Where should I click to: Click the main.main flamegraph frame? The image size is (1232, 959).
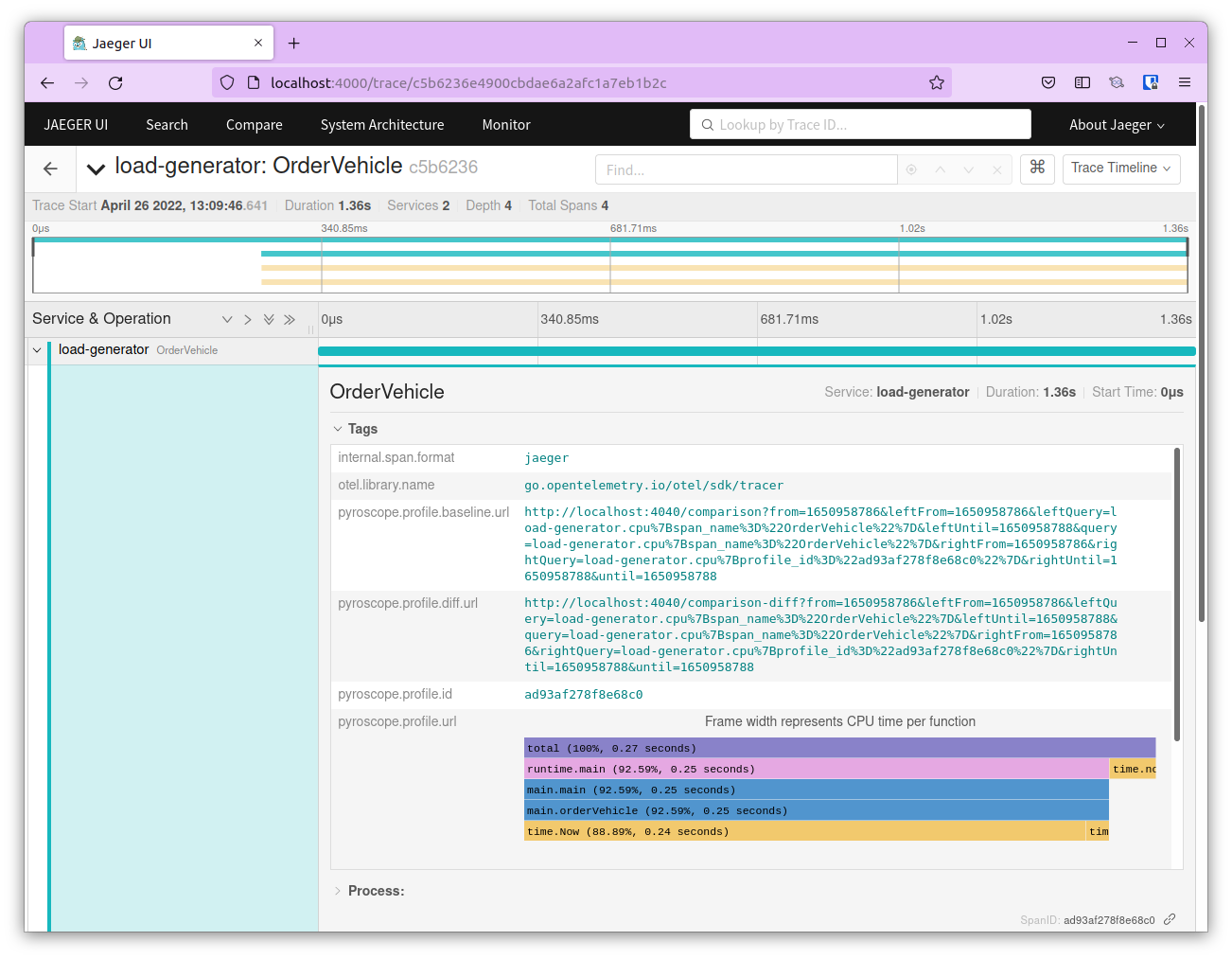coord(817,790)
